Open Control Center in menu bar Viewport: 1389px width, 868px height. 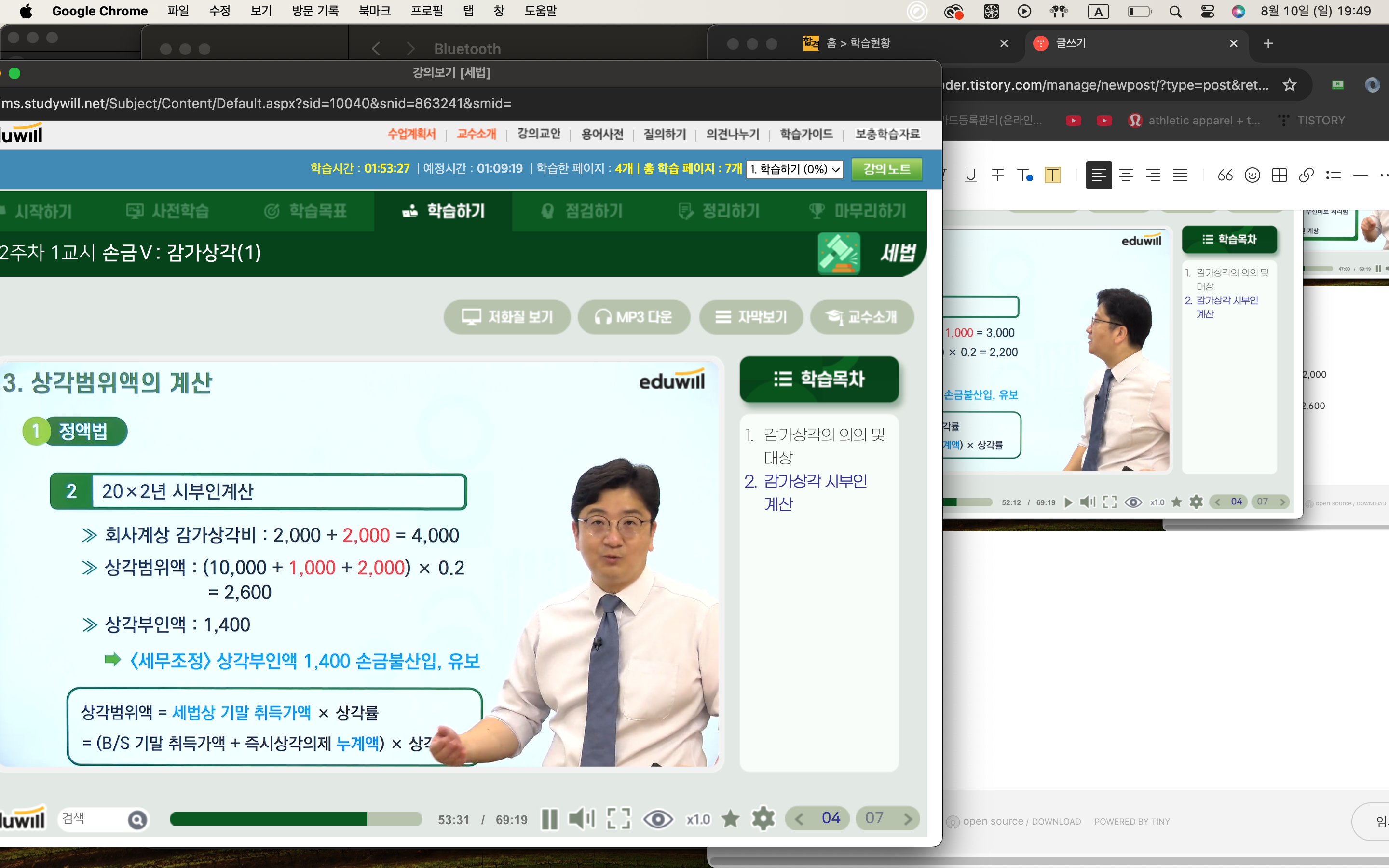click(x=1207, y=12)
